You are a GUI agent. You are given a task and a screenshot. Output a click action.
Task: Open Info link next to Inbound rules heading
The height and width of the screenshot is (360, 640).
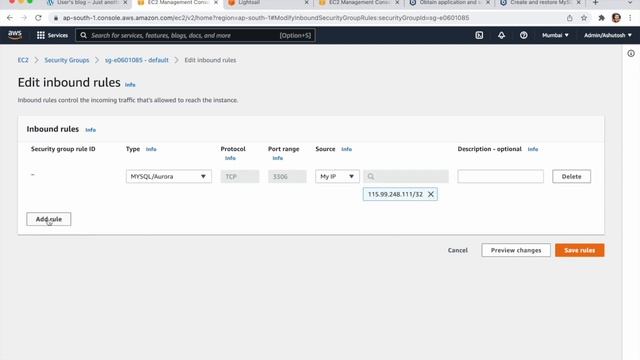91,130
